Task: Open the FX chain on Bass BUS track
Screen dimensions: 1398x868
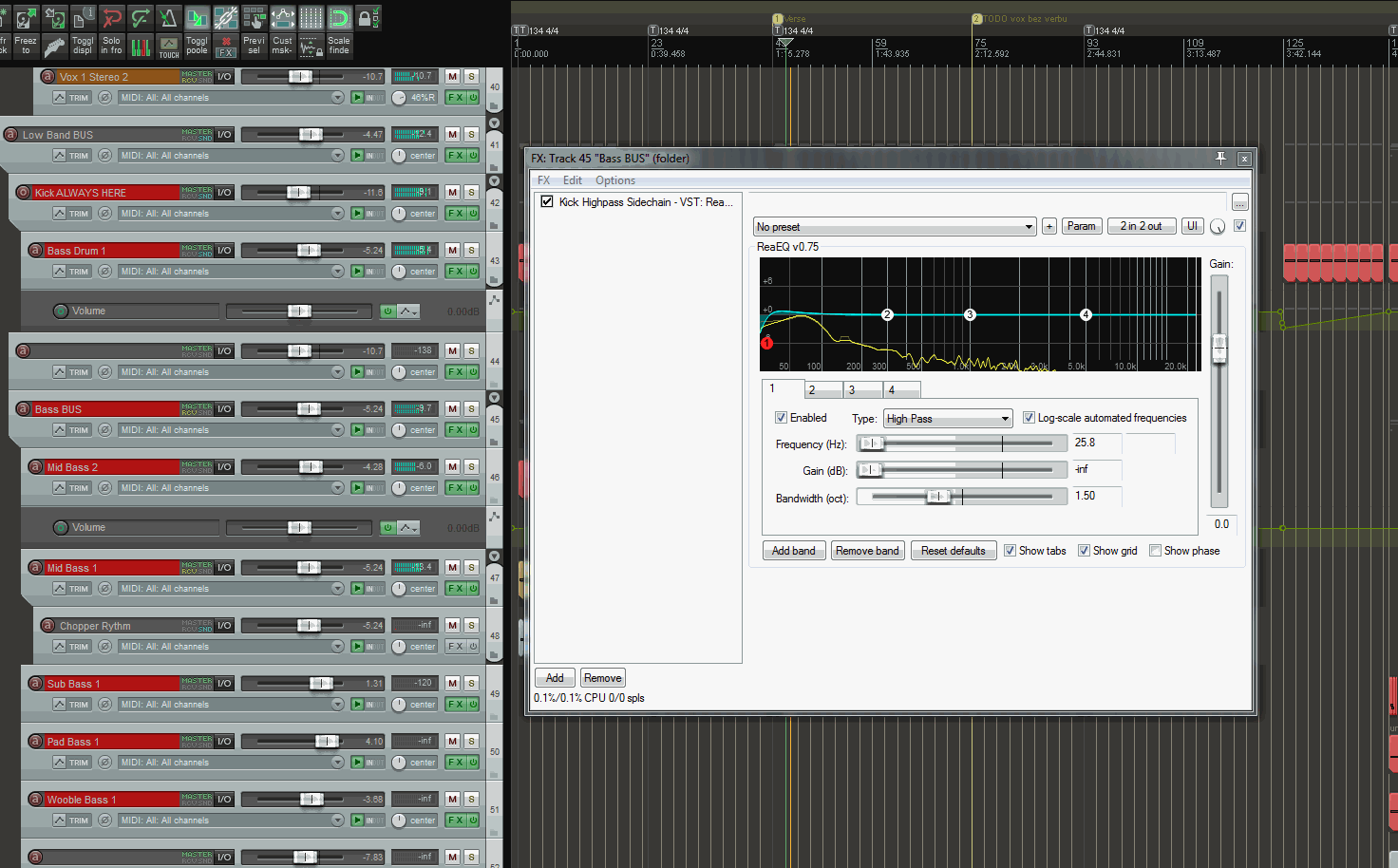Action: 455,430
